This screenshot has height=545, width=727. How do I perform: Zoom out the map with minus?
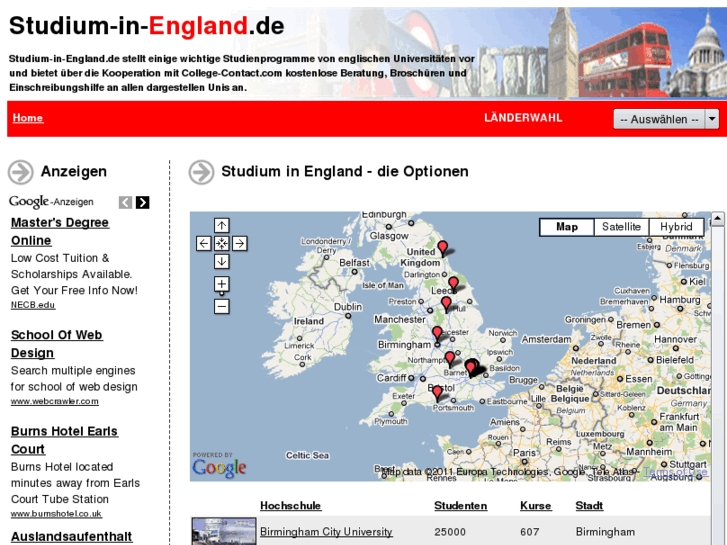pyautogui.click(x=222, y=307)
